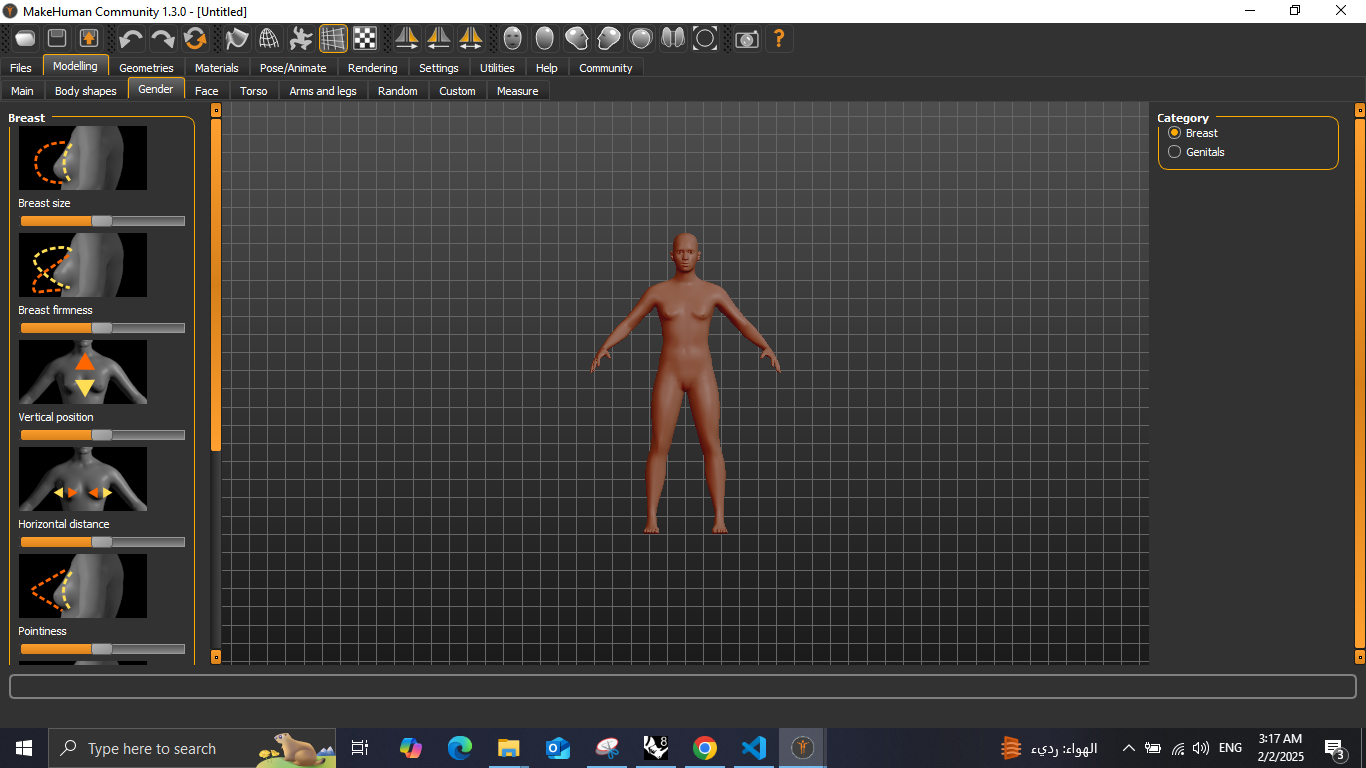1366x768 pixels.
Task: Open the Help tab
Action: (547, 68)
